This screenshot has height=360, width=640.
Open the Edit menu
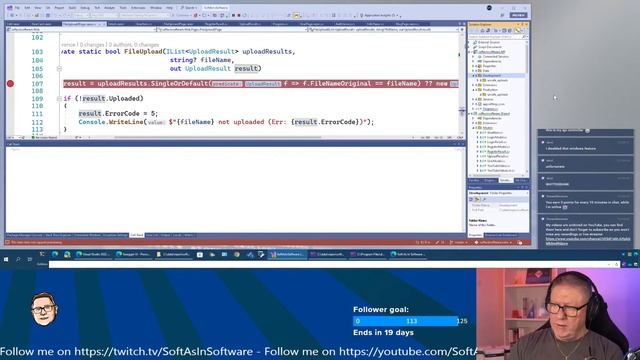(27, 8)
